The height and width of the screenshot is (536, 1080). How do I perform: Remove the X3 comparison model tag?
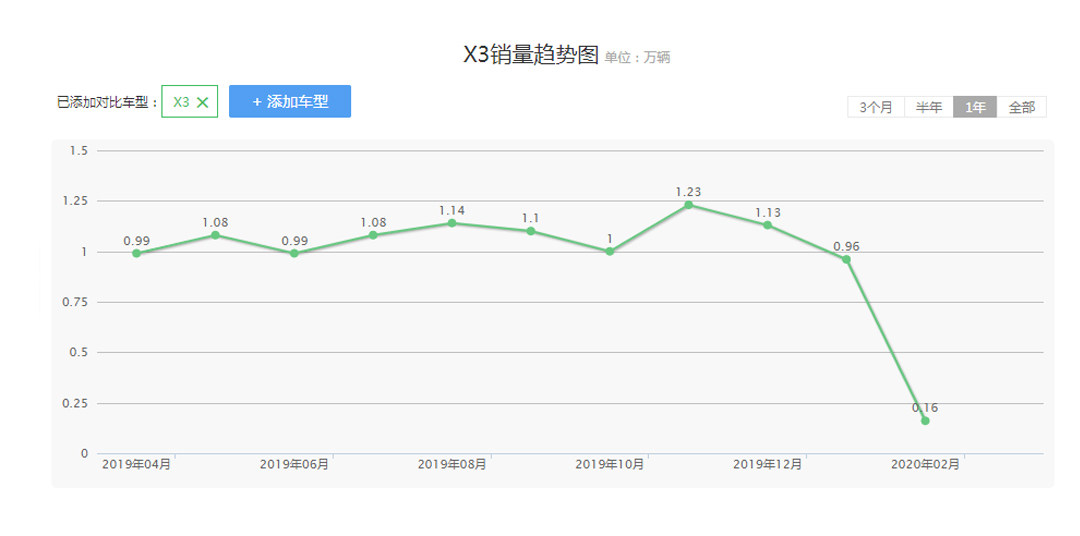pyautogui.click(x=202, y=102)
